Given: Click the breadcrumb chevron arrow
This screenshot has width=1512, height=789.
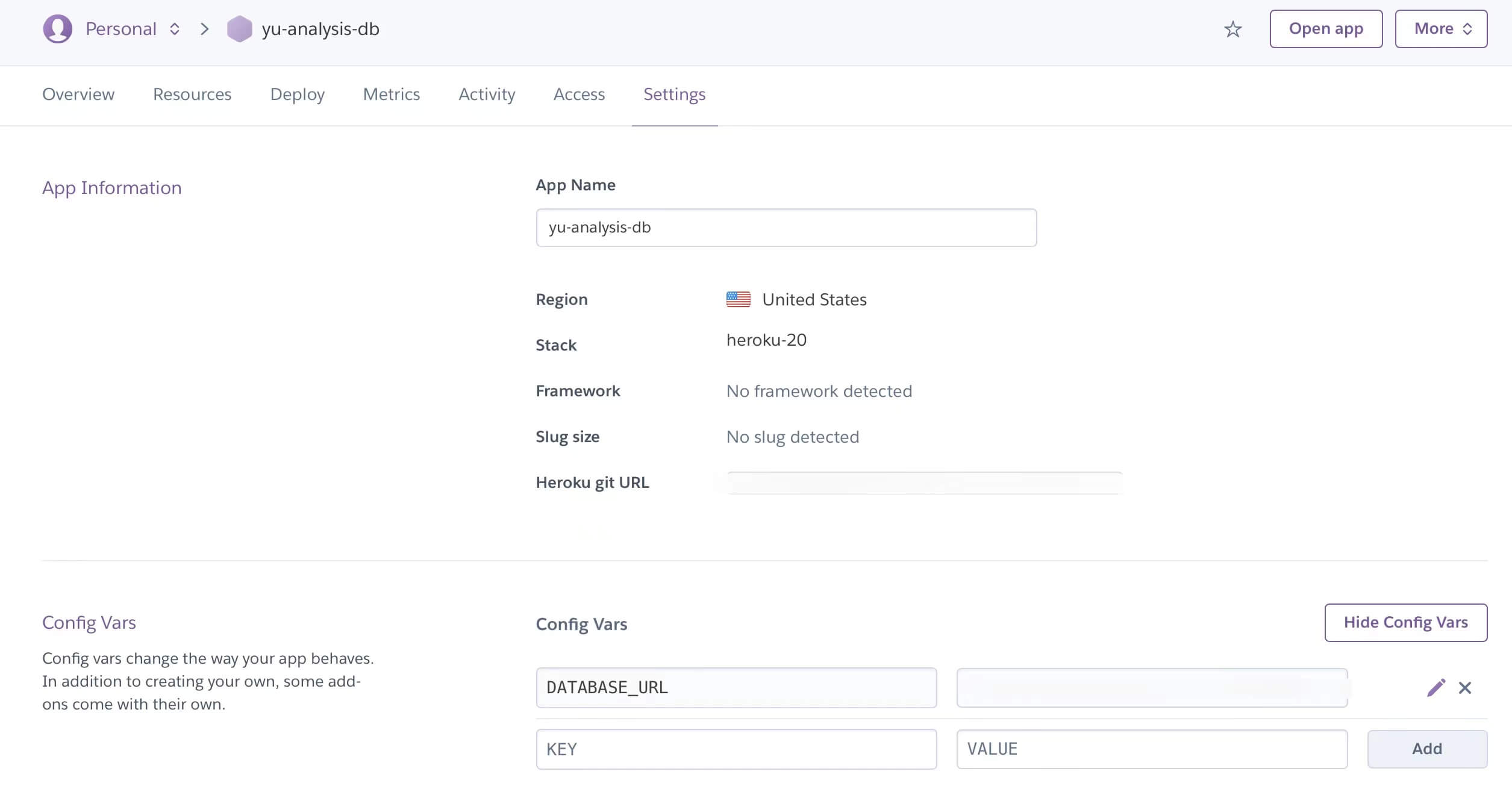Looking at the screenshot, I should pos(205,29).
